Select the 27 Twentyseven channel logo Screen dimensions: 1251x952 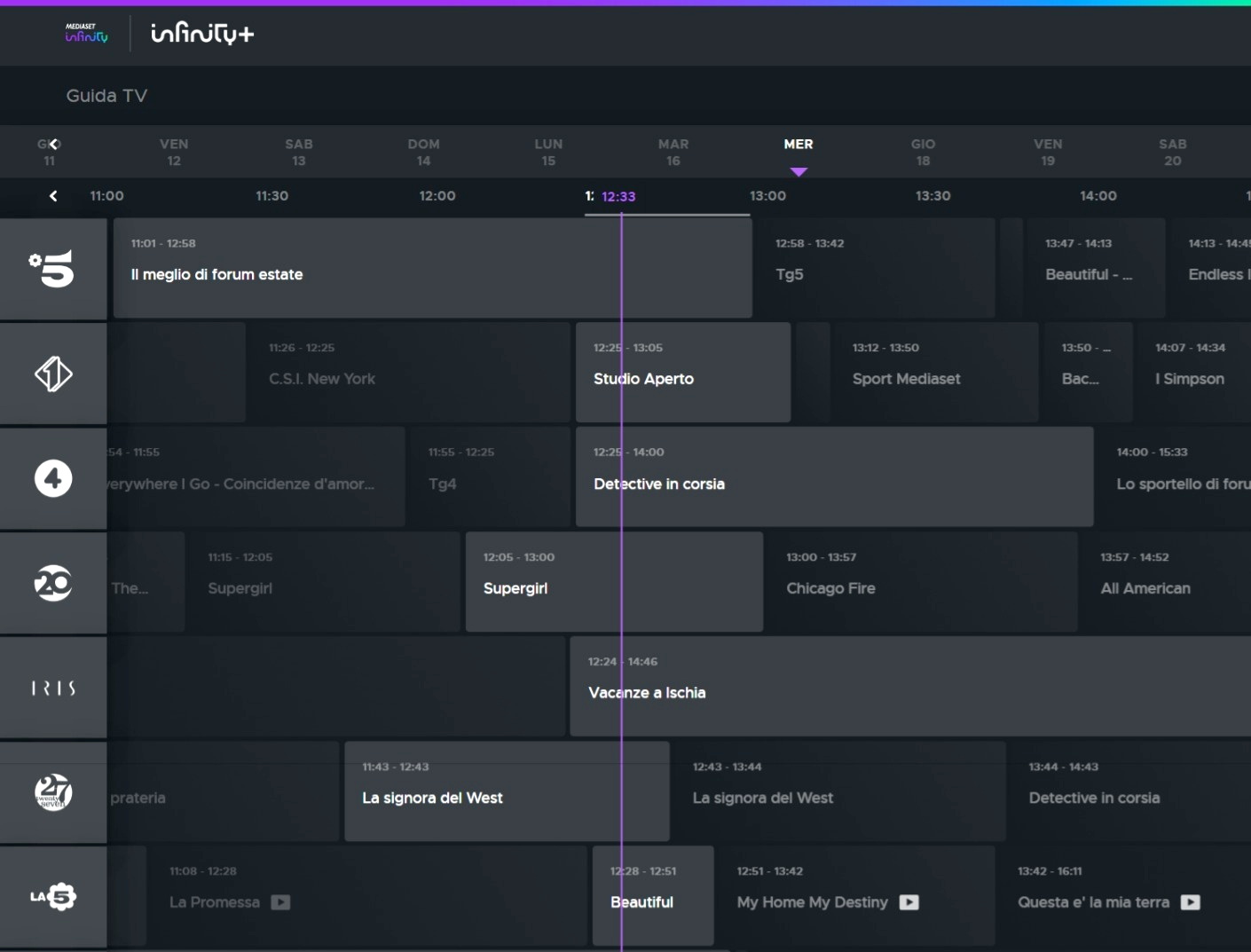[53, 792]
